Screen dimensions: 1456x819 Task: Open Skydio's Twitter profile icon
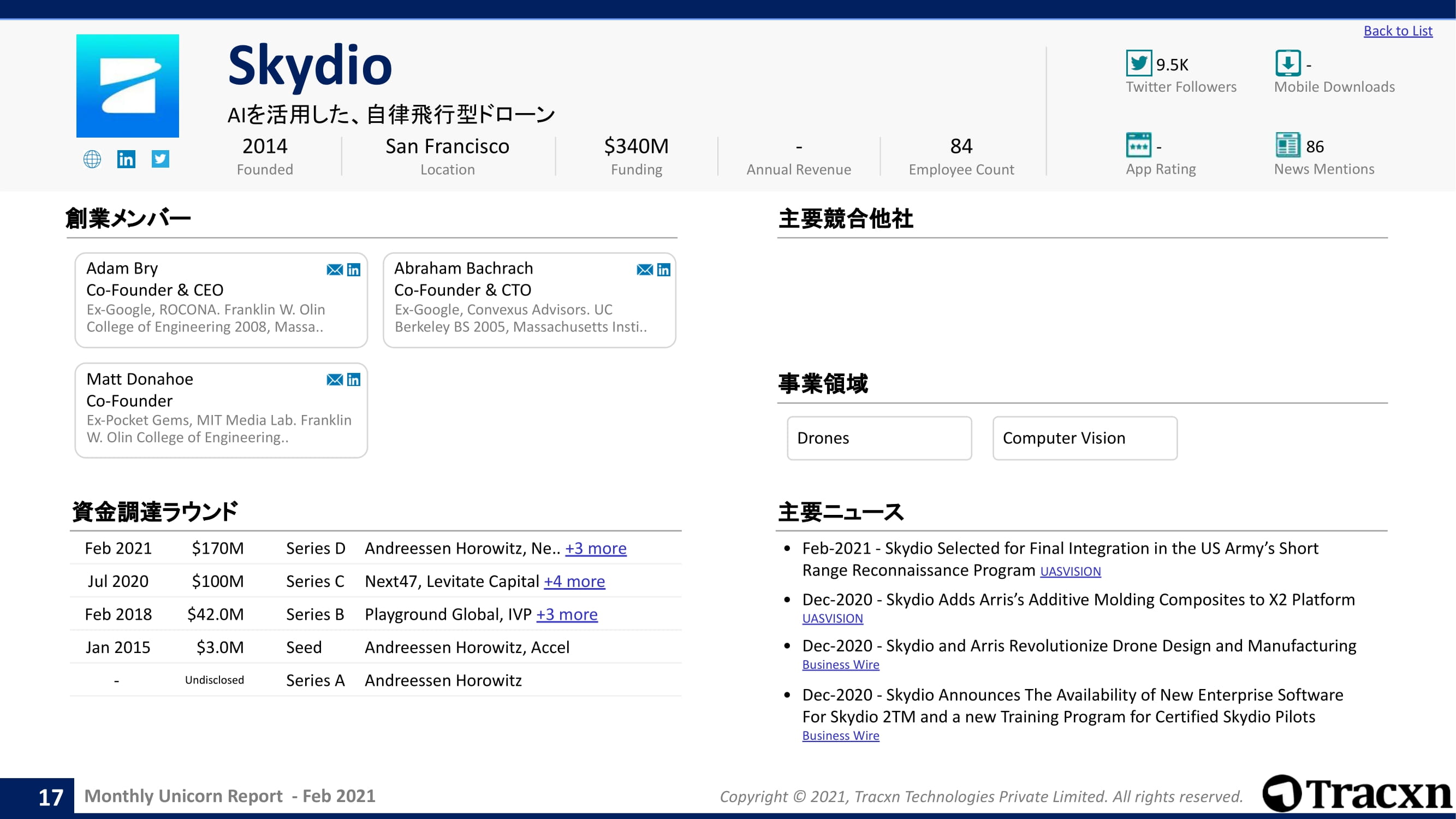coord(161,159)
